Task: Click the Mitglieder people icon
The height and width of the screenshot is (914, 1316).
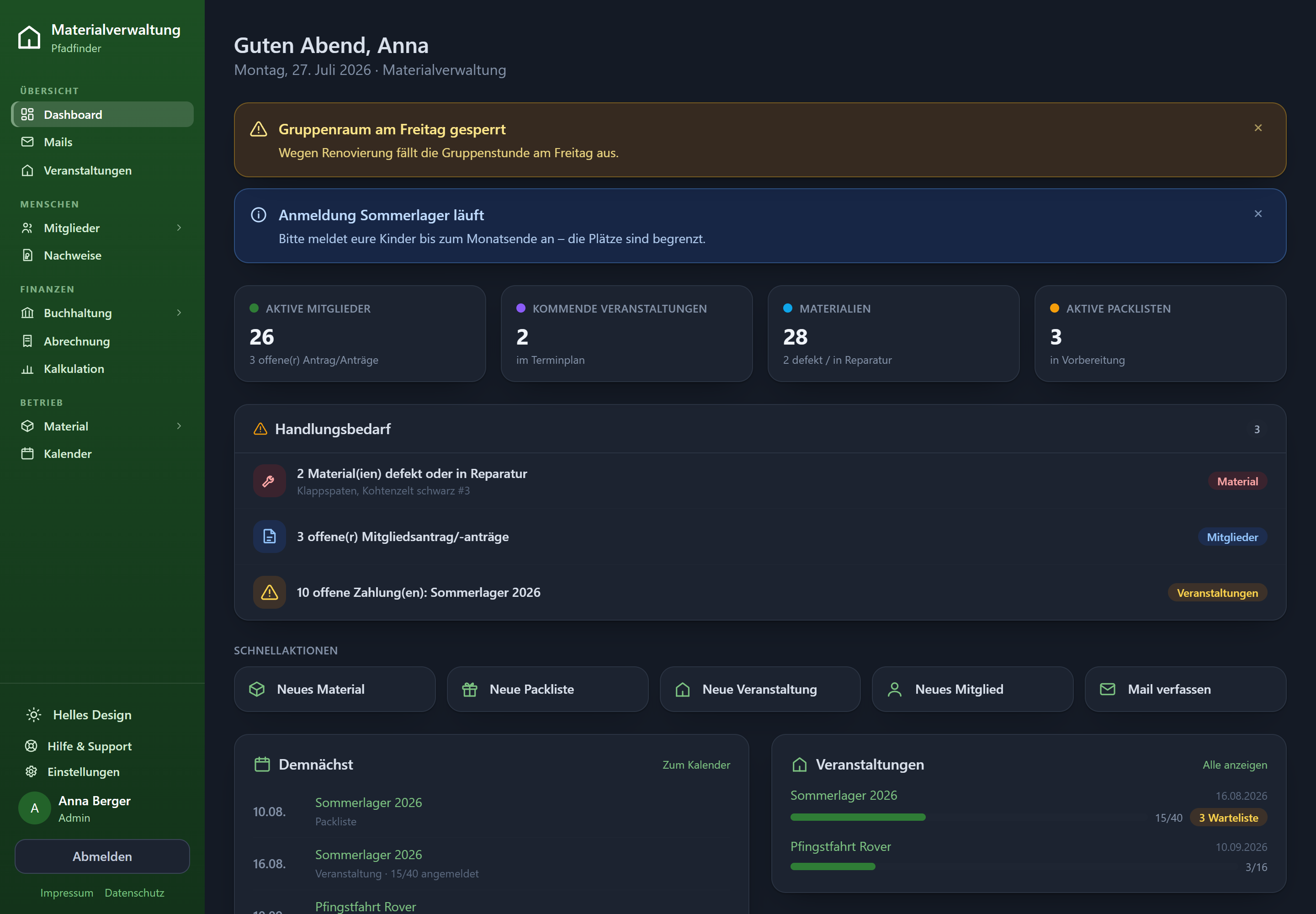Action: pos(27,228)
